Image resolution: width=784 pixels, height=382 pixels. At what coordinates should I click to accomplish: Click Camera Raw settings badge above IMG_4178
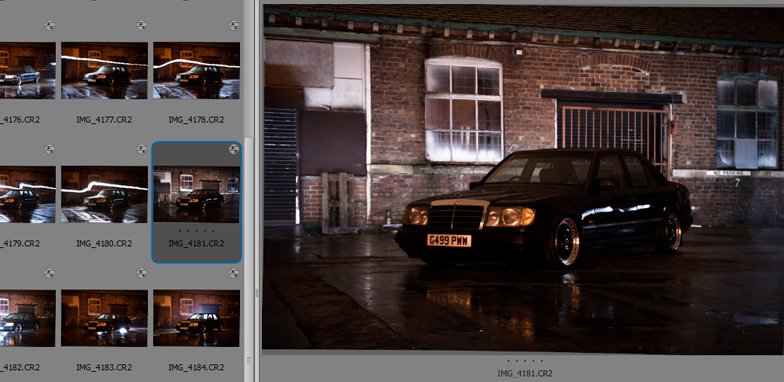[x=234, y=25]
